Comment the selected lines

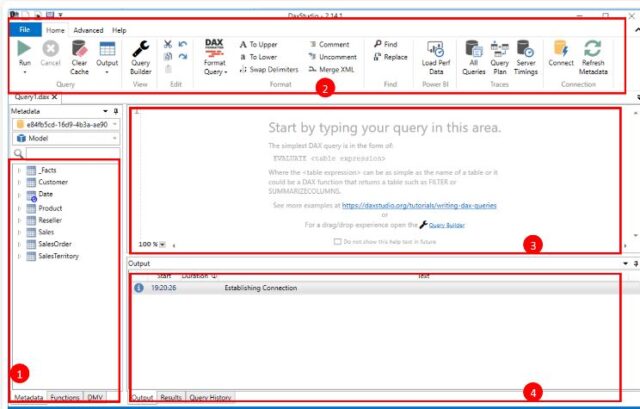click(x=329, y=44)
